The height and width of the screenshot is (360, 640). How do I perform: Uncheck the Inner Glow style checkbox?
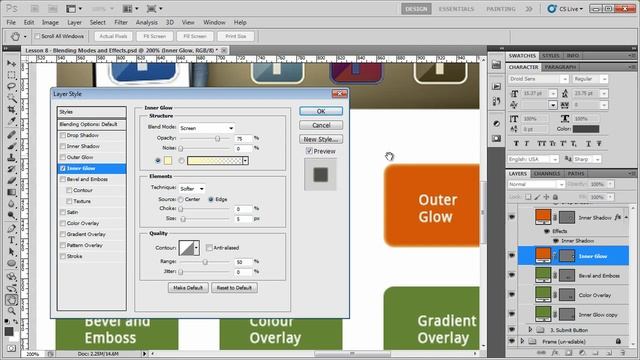63,168
